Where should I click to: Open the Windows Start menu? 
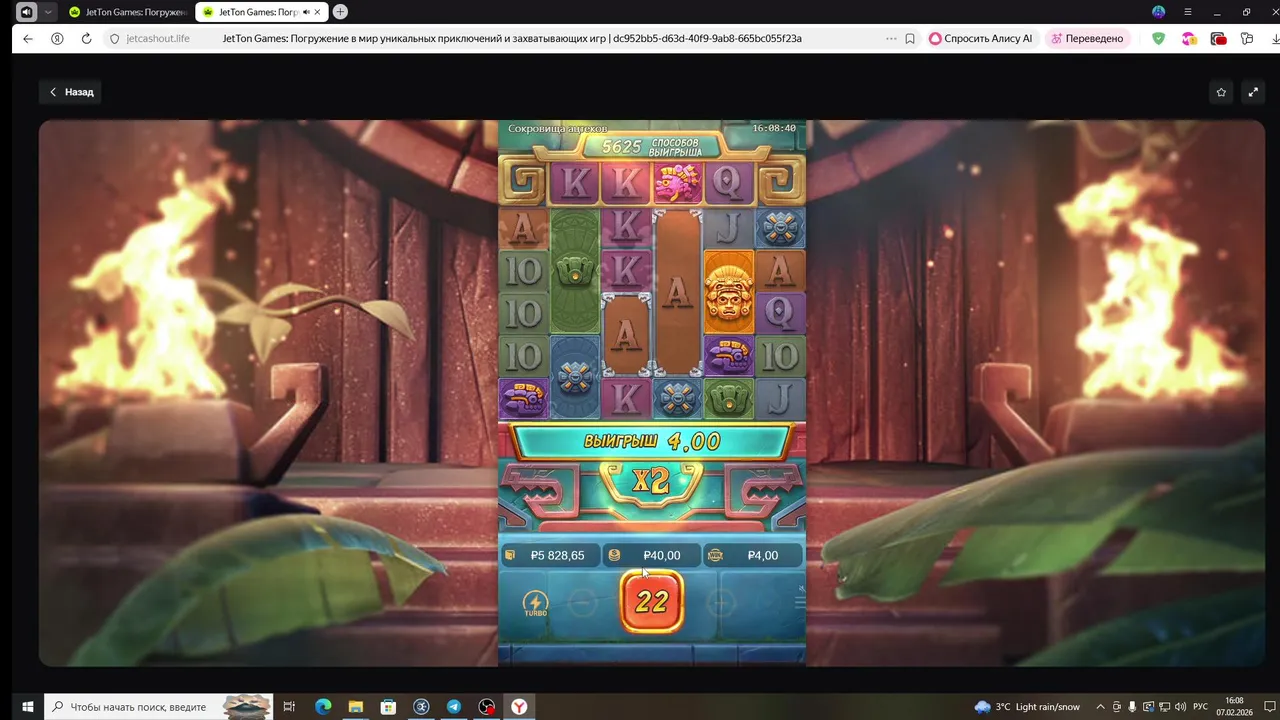[28, 707]
